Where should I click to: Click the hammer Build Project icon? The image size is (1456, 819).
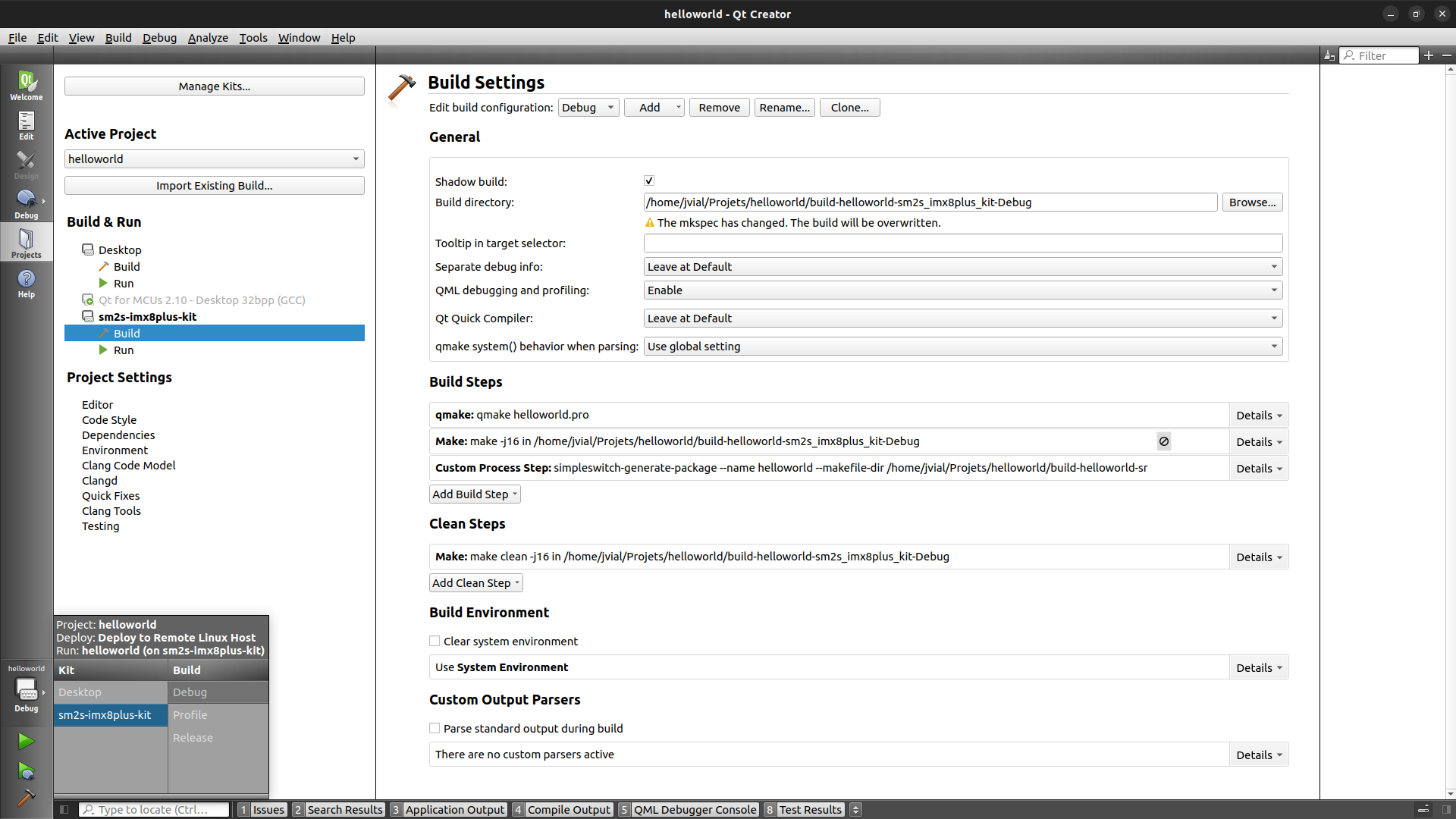point(26,798)
